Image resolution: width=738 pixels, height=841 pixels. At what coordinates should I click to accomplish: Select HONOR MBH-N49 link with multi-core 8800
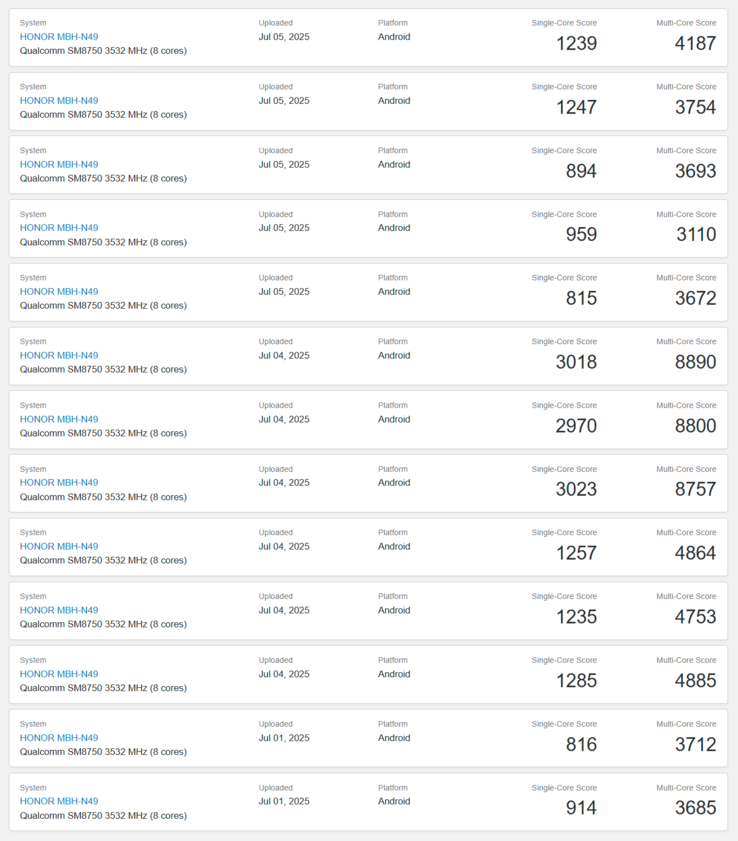(59, 419)
